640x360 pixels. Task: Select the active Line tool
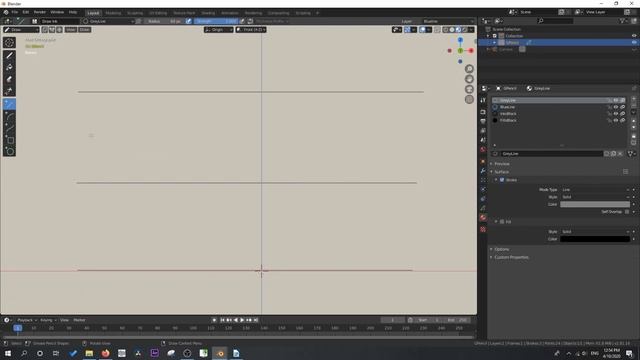pyautogui.click(x=9, y=104)
